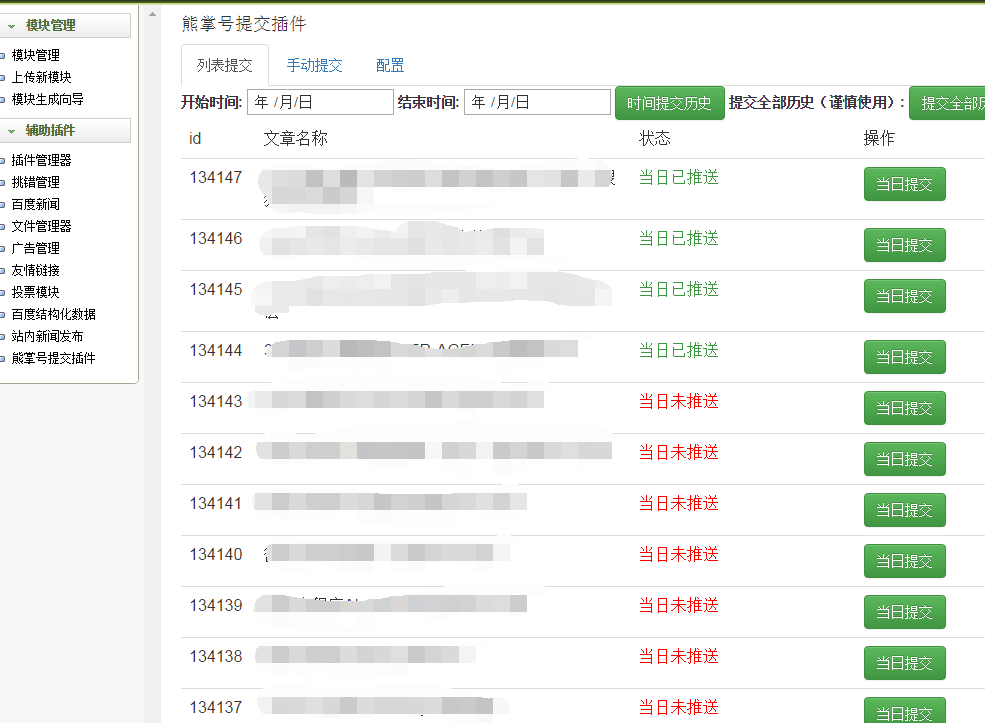985x723 pixels.
Task: Switch to the 配置 tab
Action: [x=390, y=65]
